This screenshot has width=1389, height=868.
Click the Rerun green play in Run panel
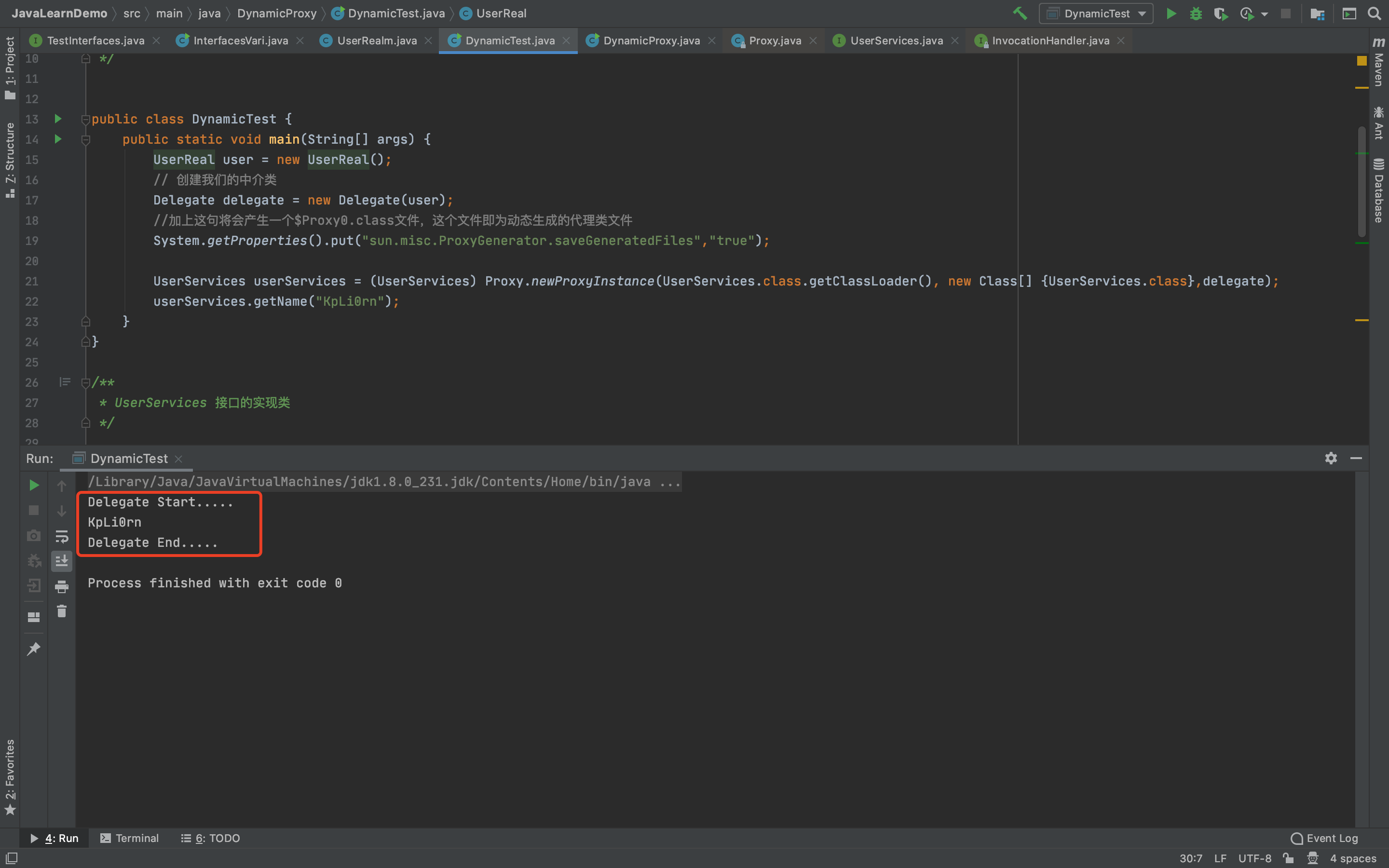(x=34, y=485)
